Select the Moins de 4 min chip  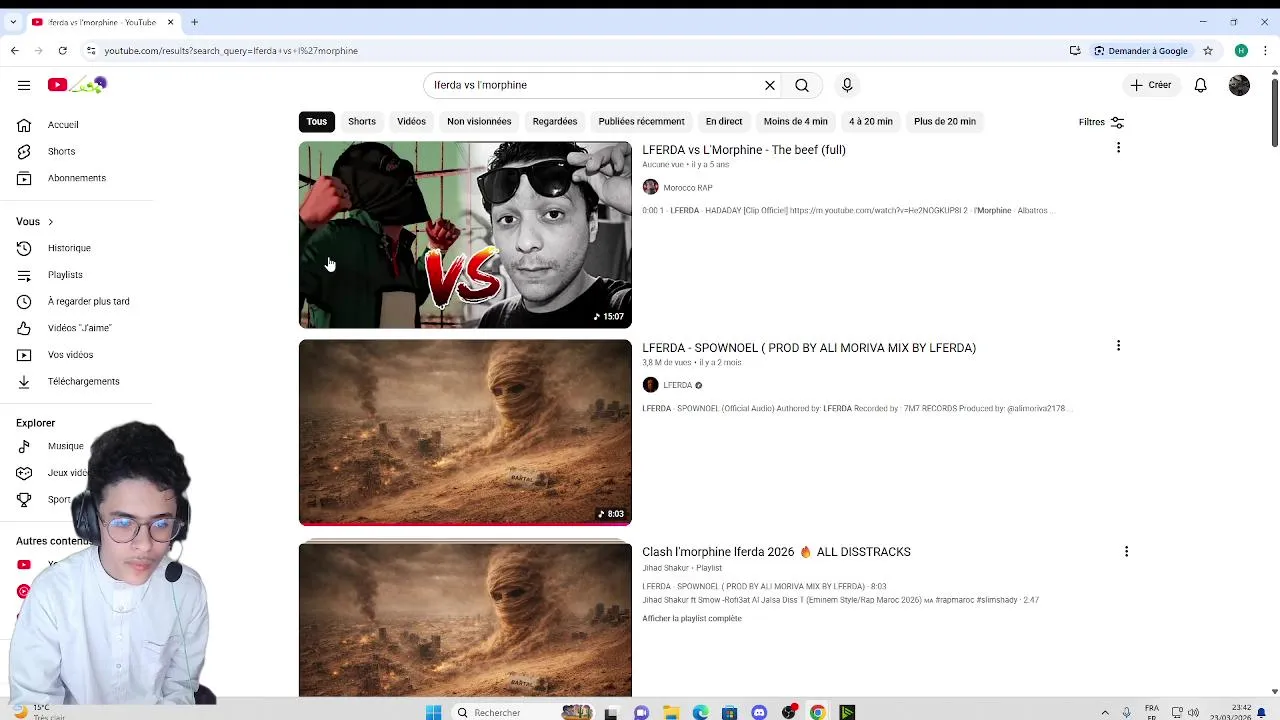tap(795, 121)
